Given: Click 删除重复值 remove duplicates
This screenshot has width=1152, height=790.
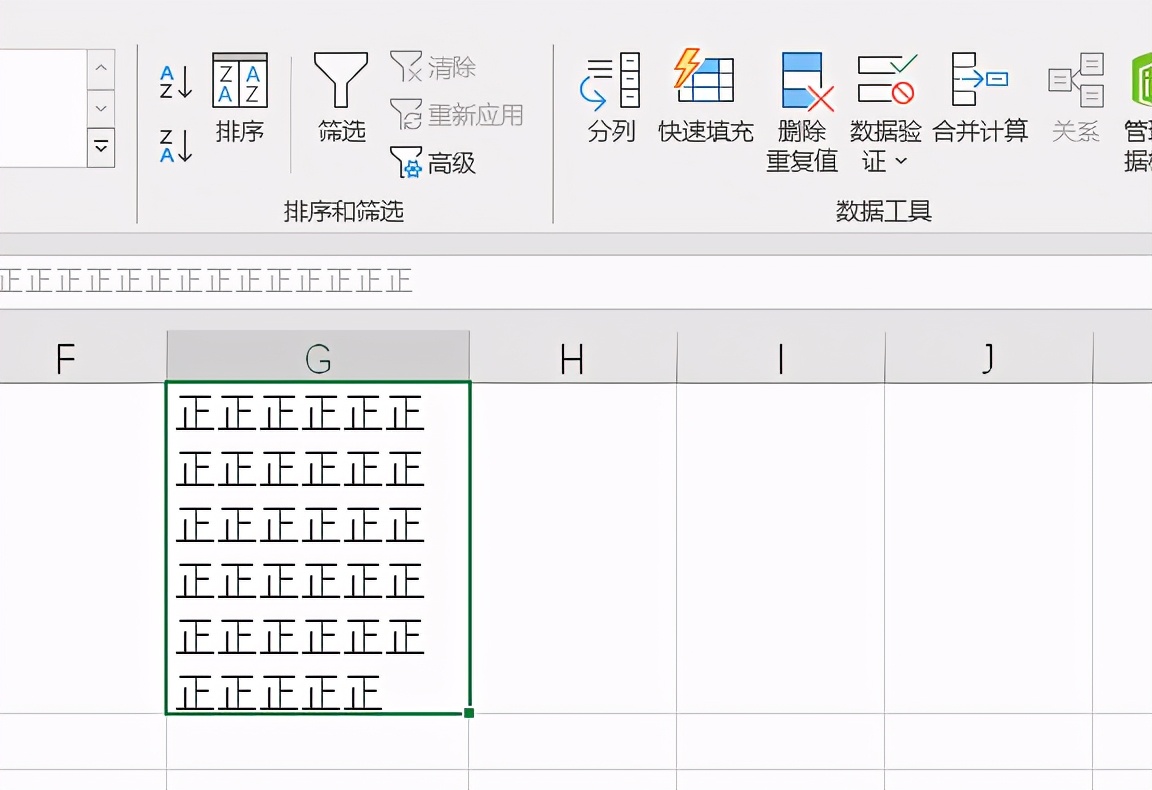Looking at the screenshot, I should coord(803,111).
